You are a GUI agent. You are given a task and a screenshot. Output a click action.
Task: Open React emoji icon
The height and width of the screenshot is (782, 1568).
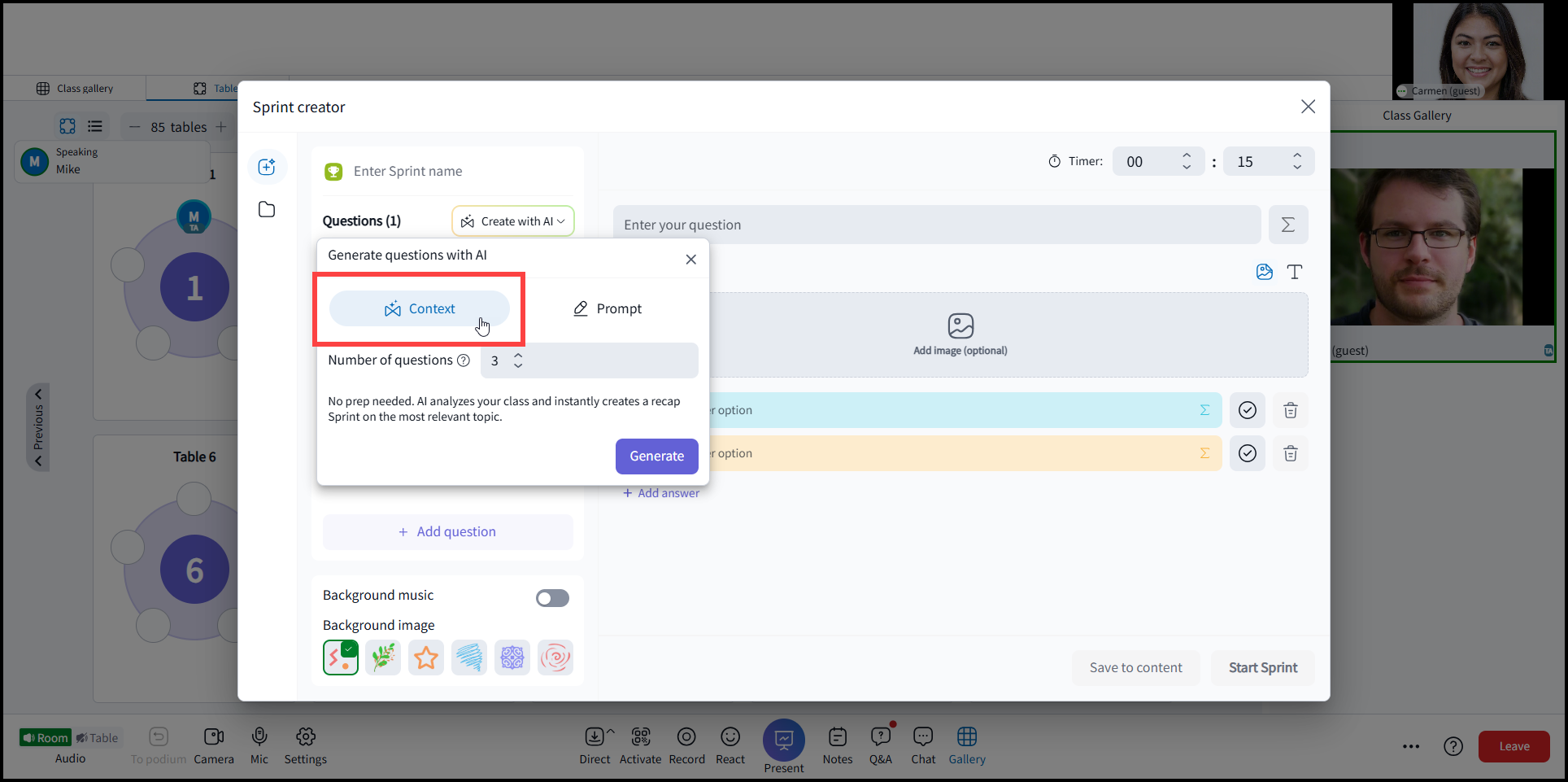click(730, 745)
